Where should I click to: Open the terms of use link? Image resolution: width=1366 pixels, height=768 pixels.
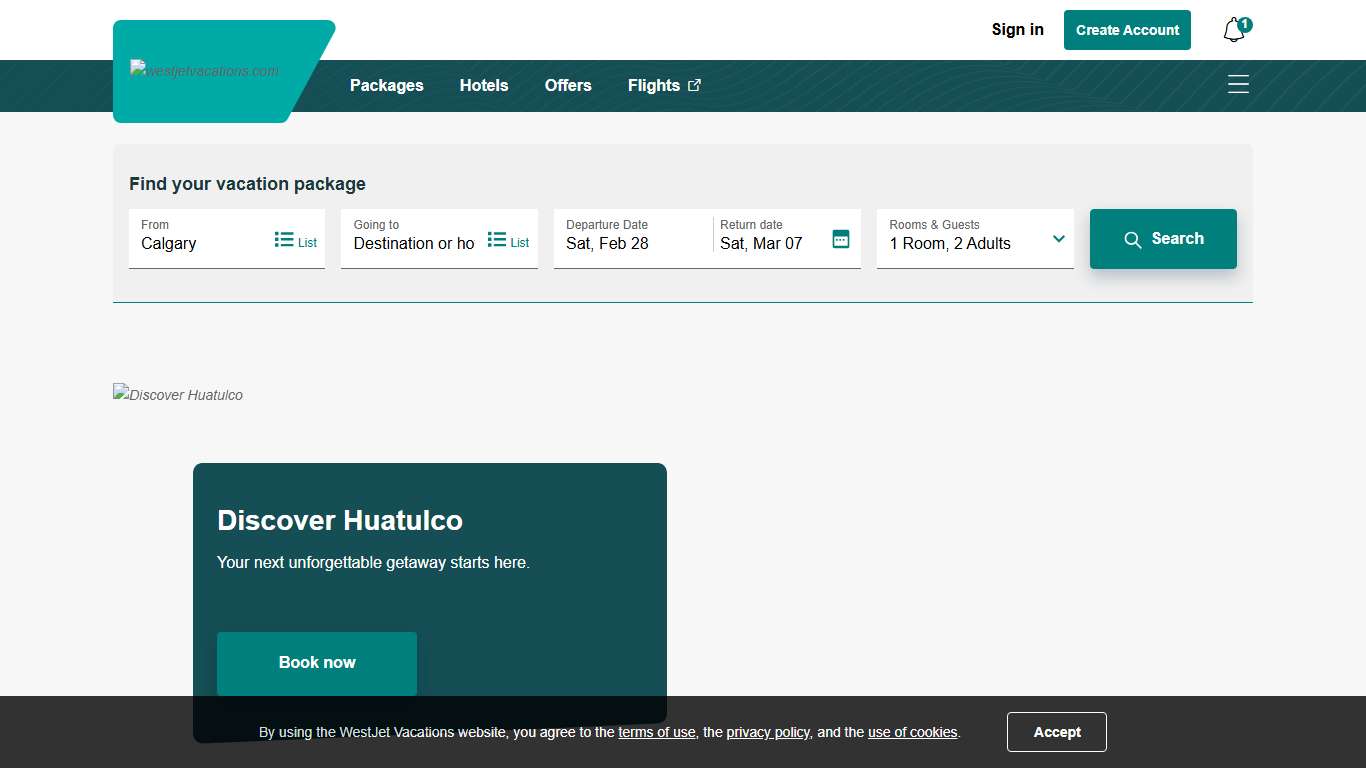tap(656, 731)
